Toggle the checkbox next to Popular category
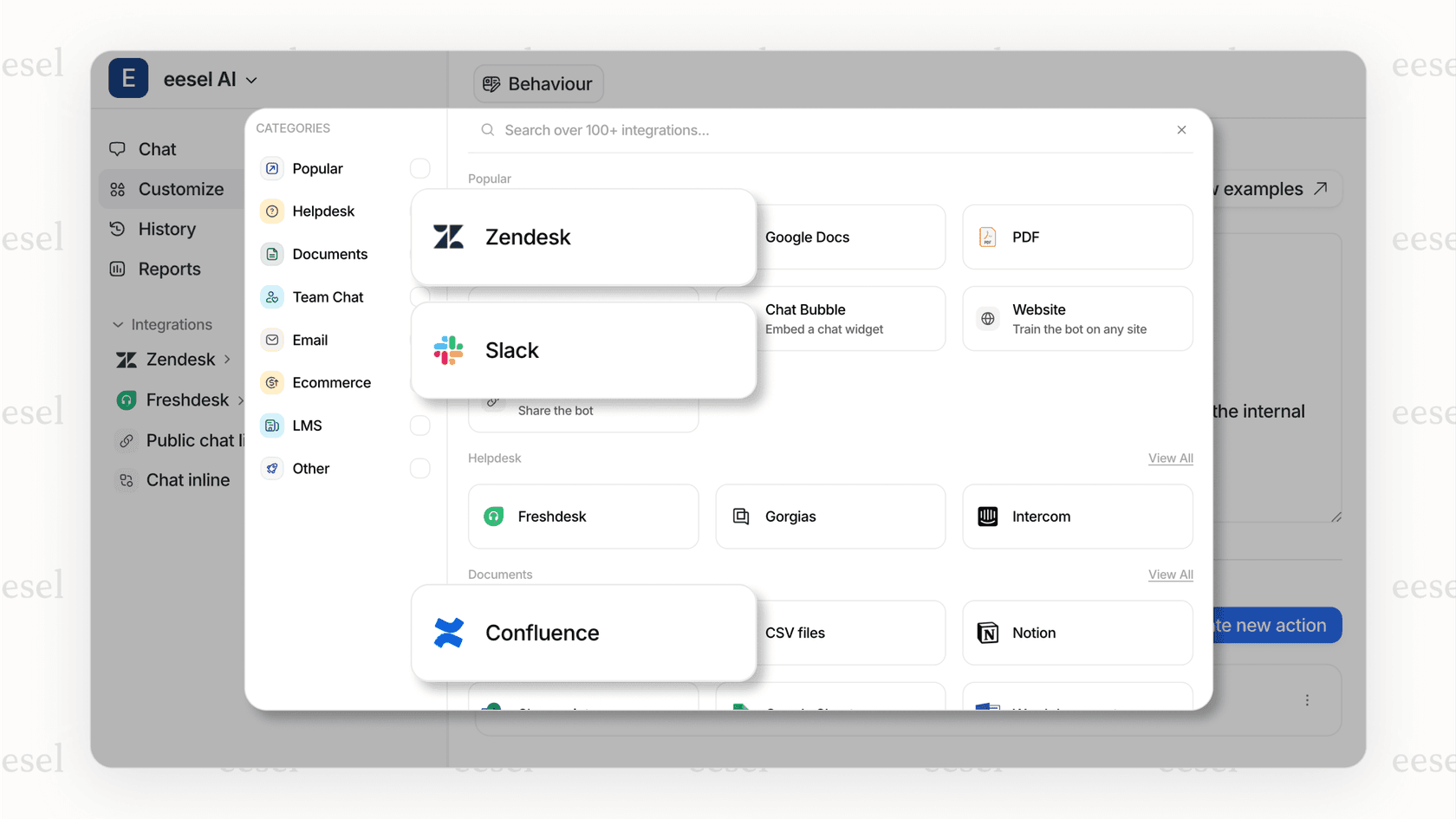This screenshot has height=819, width=1456. (x=420, y=168)
